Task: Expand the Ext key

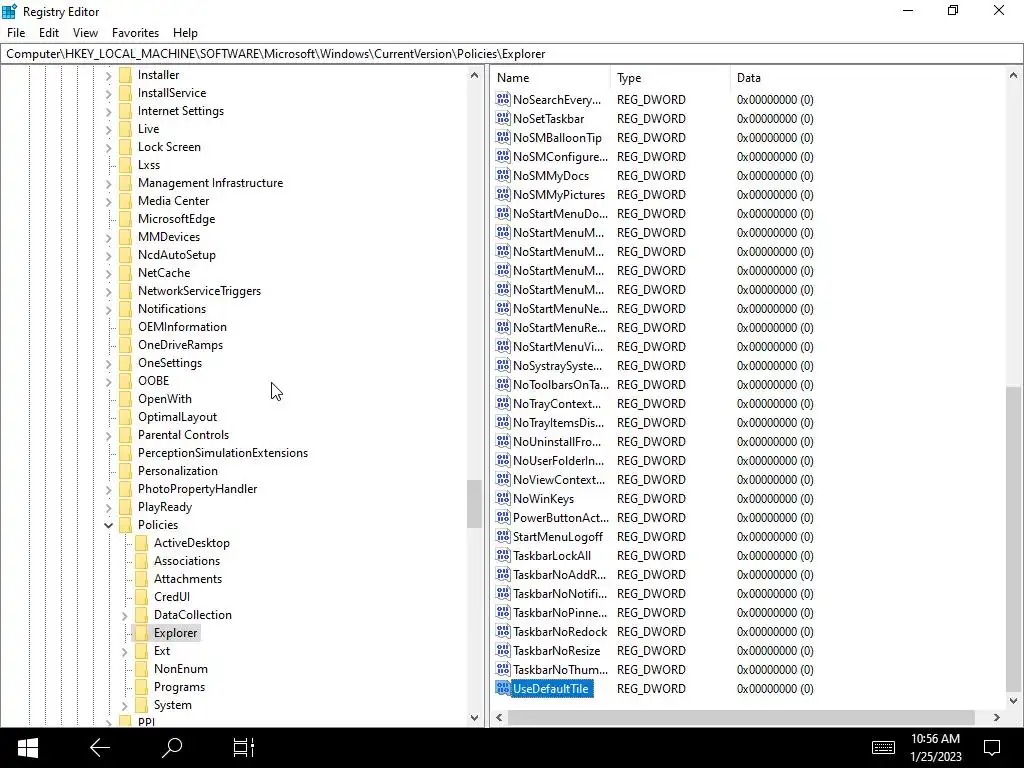Action: click(x=125, y=651)
